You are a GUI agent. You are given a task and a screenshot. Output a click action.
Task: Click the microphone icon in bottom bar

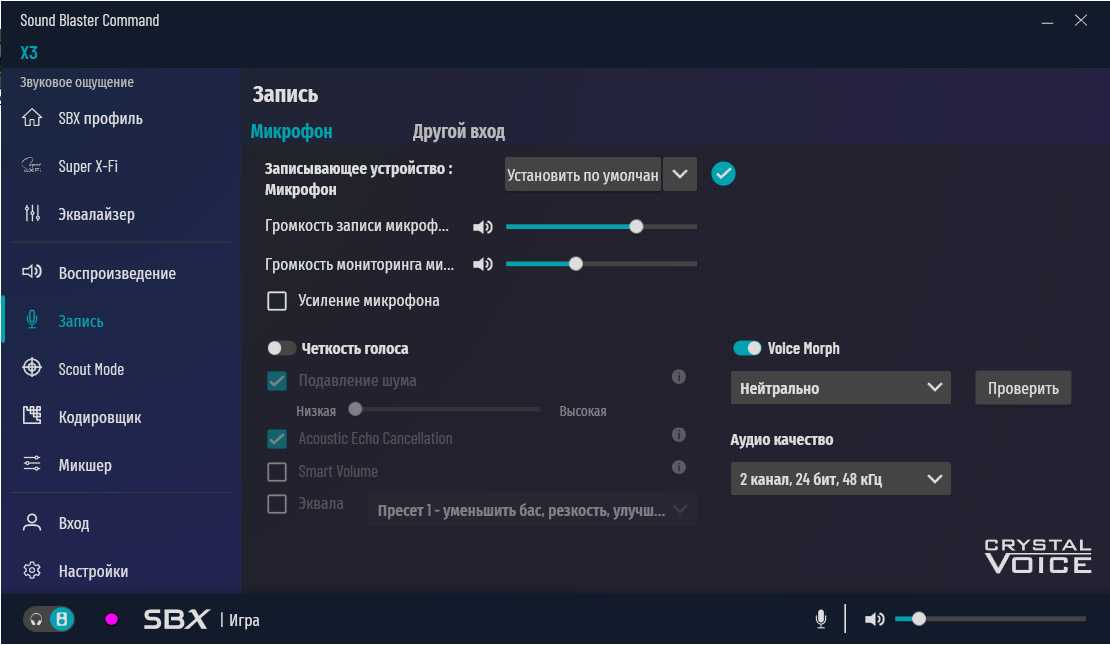coord(821,619)
